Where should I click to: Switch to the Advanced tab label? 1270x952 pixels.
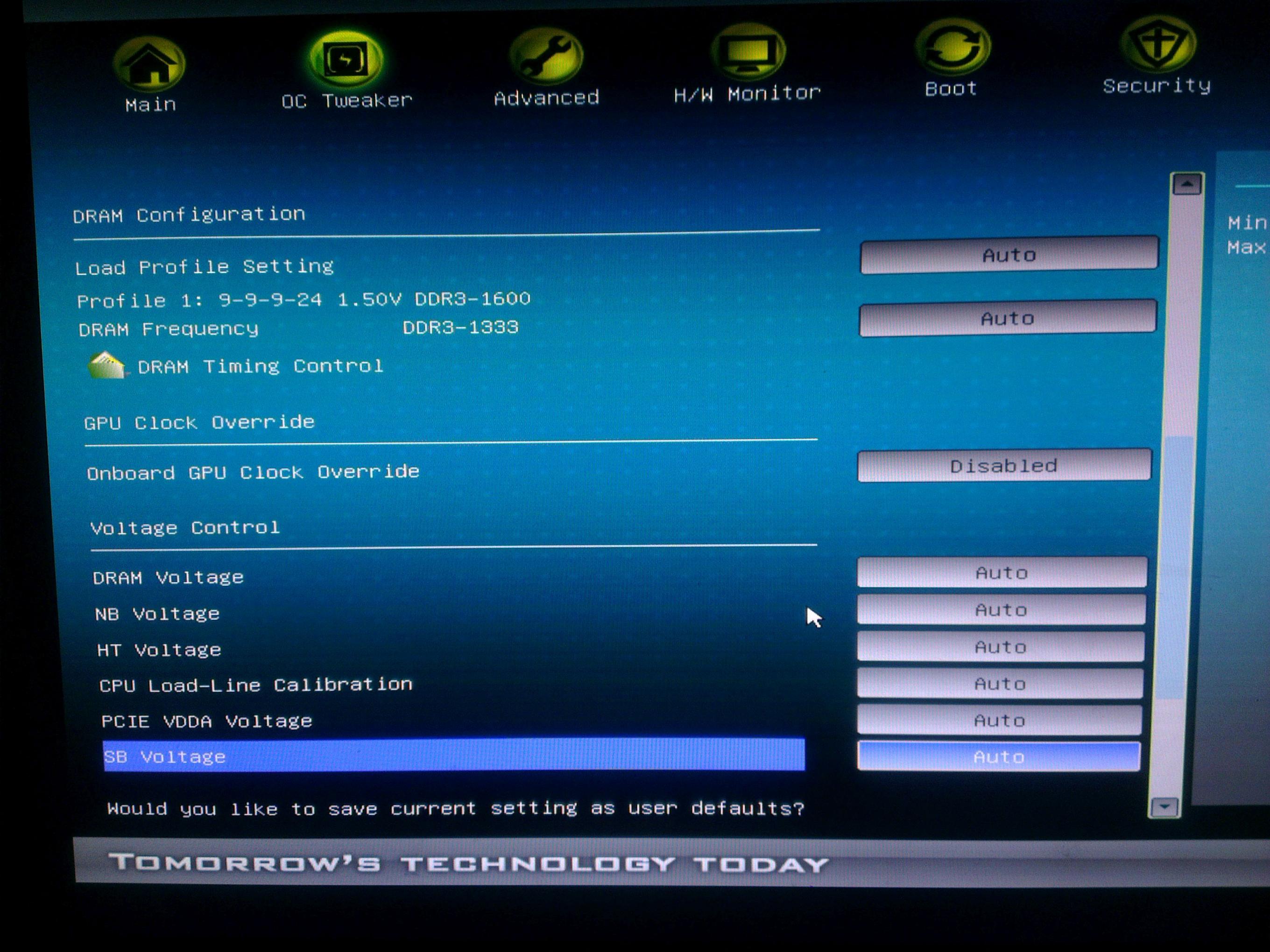(546, 98)
